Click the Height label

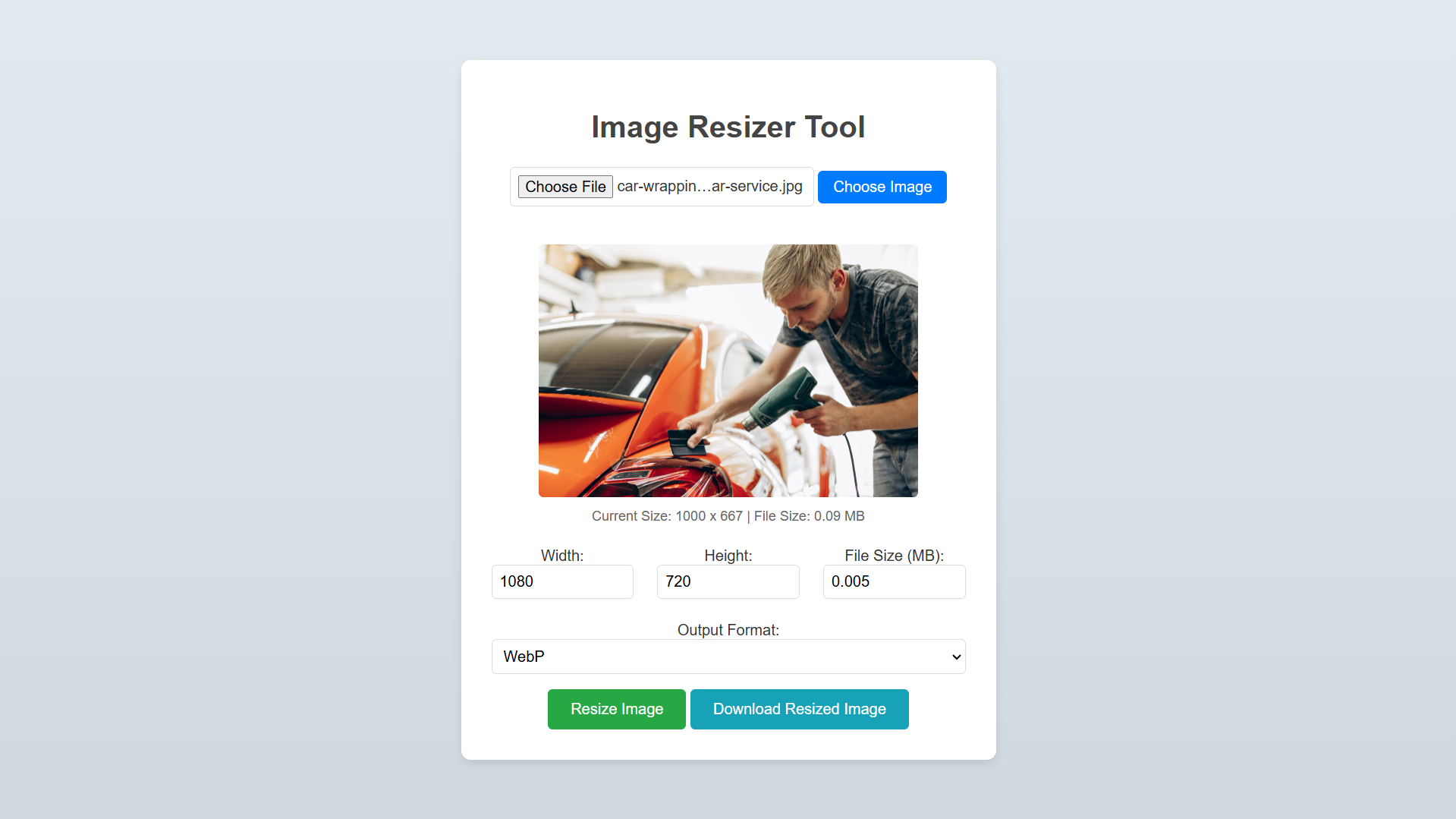click(x=728, y=556)
